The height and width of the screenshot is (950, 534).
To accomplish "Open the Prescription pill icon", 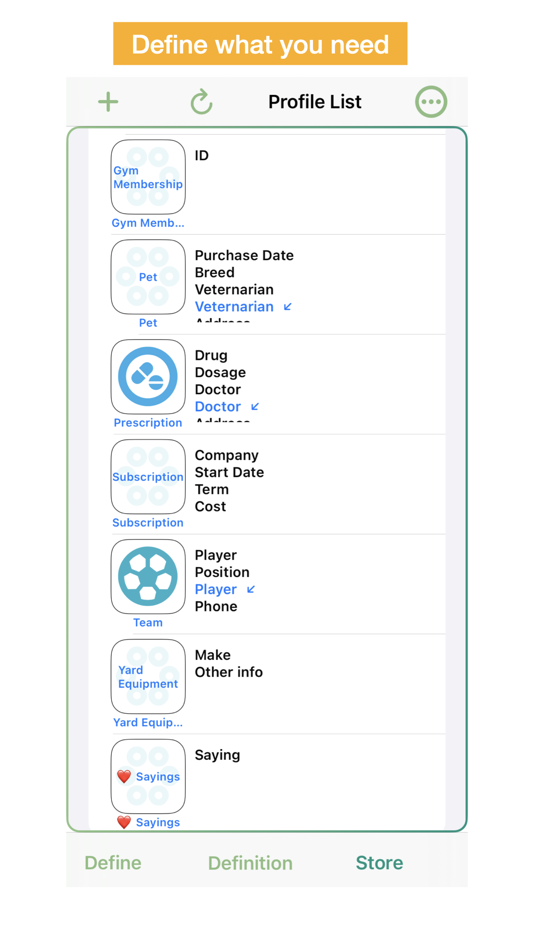I will [x=148, y=377].
